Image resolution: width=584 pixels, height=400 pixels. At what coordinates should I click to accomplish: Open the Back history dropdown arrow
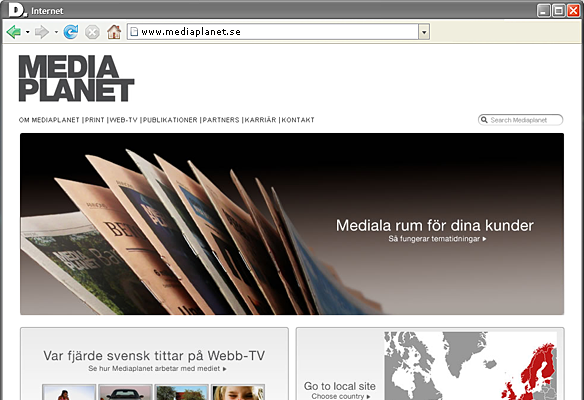tap(28, 32)
